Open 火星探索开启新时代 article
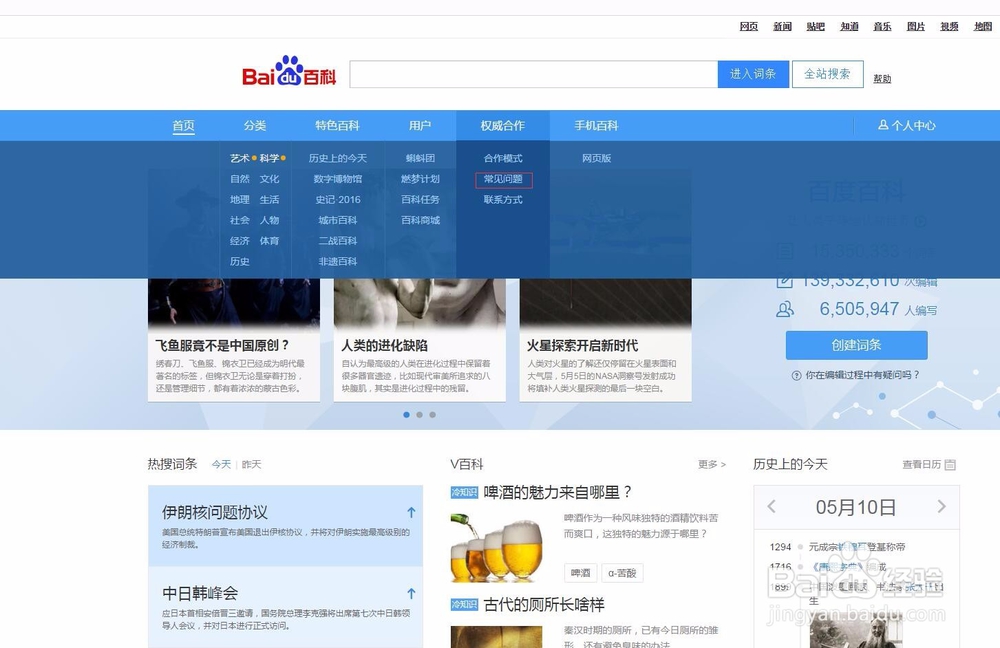The width and height of the screenshot is (1000, 648). 582,346
